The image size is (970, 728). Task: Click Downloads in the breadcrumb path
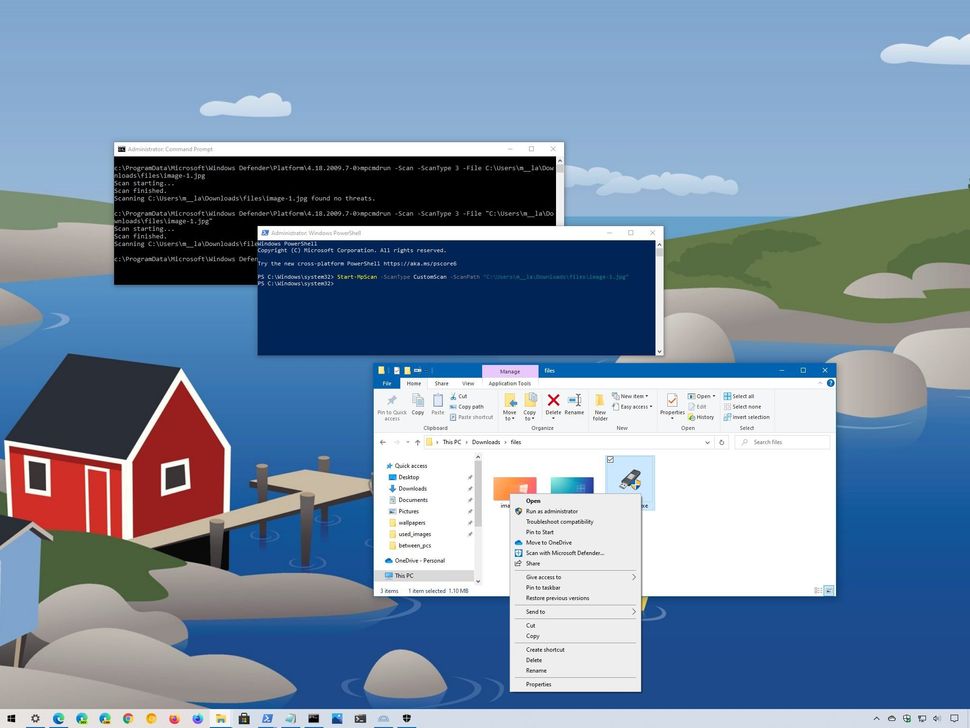(487, 442)
